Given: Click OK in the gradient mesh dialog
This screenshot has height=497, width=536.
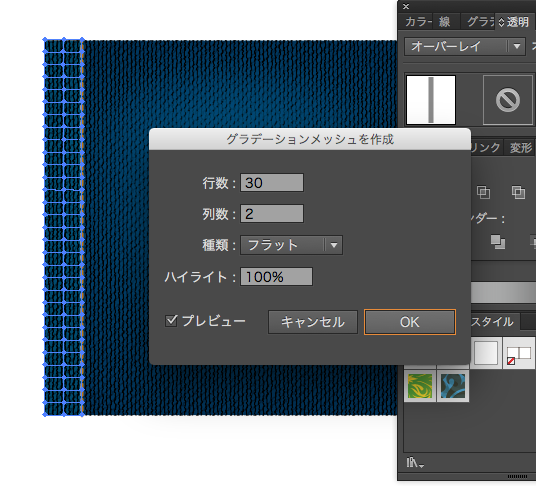Looking at the screenshot, I should [x=410, y=322].
